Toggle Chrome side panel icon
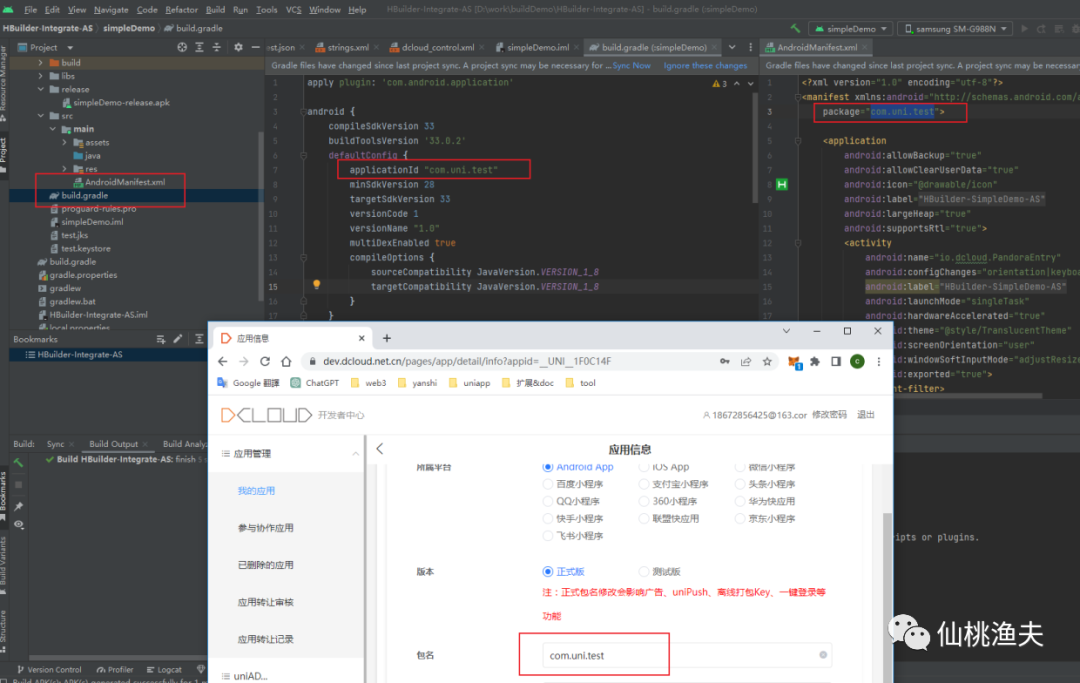Image resolution: width=1080 pixels, height=683 pixels. coord(836,361)
